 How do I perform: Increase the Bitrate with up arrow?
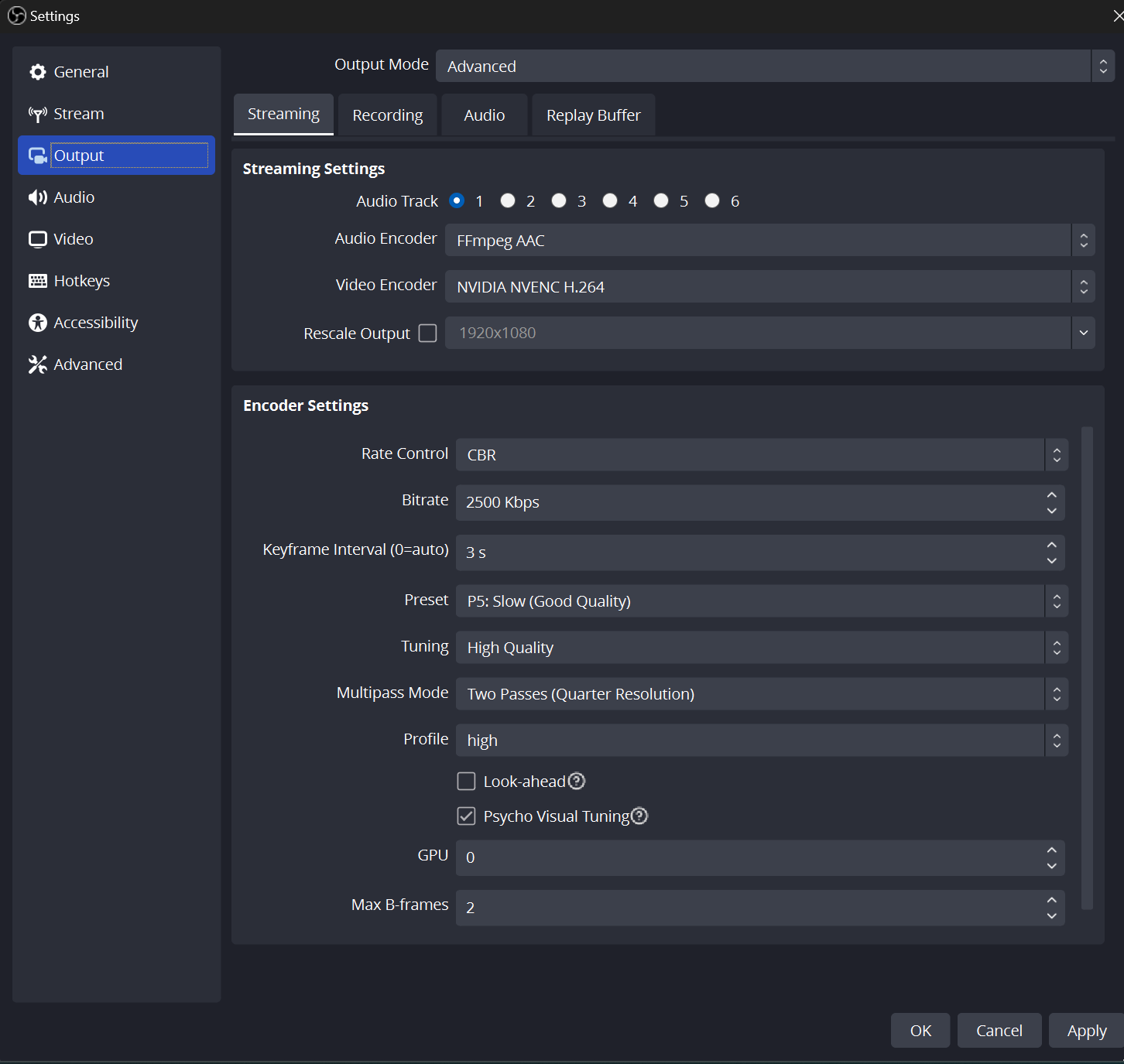tap(1051, 494)
